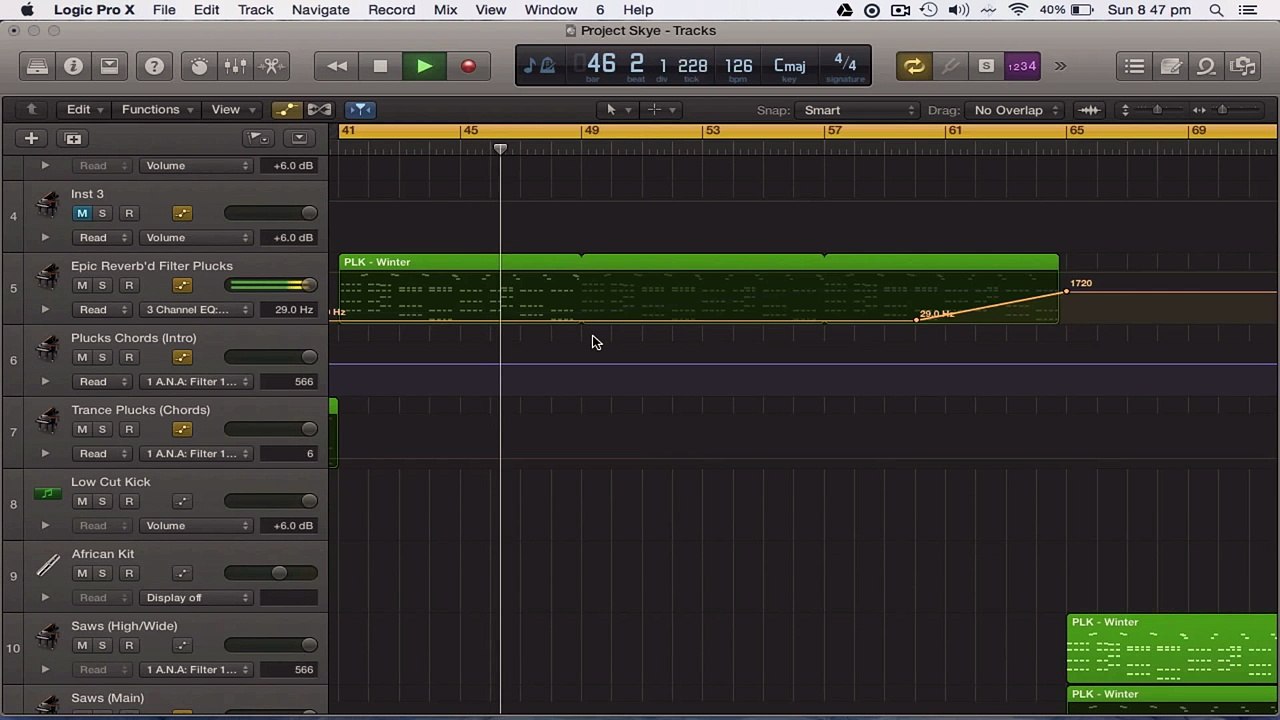Viewport: 1280px width, 720px height.
Task: Select the PLK - Winter region on track 5
Action: [x=699, y=289]
